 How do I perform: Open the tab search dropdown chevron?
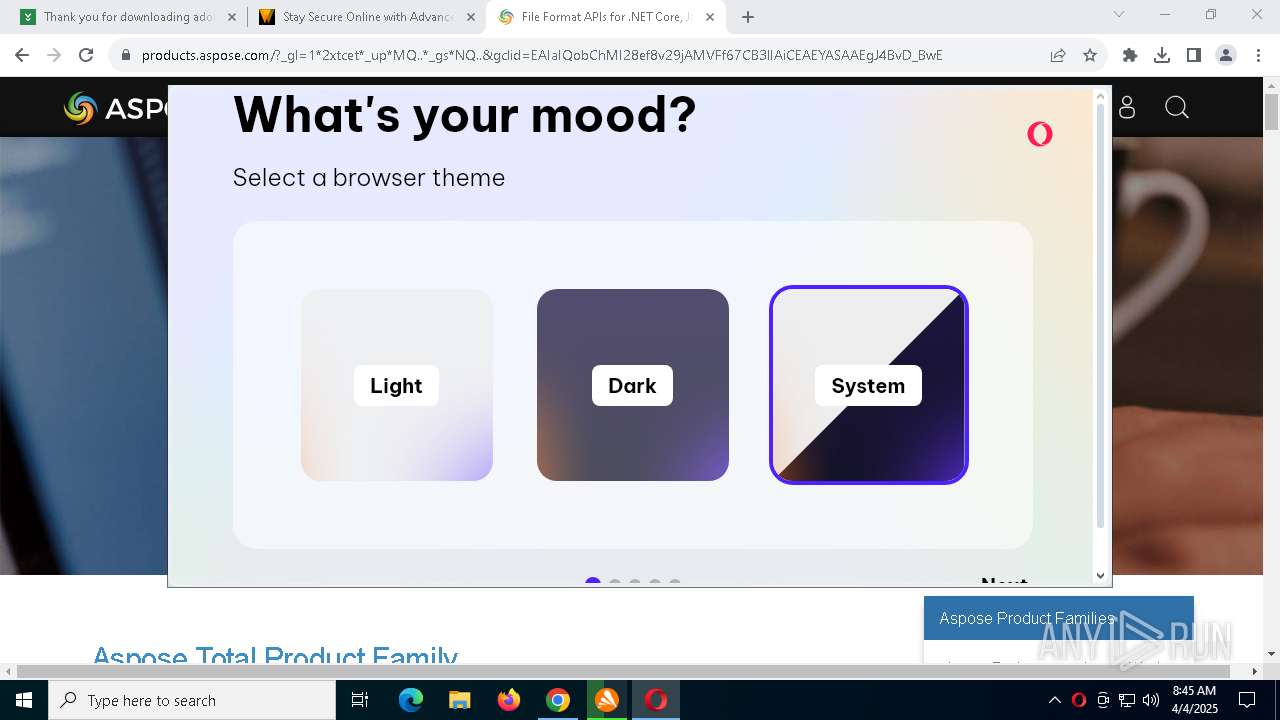click(1119, 15)
